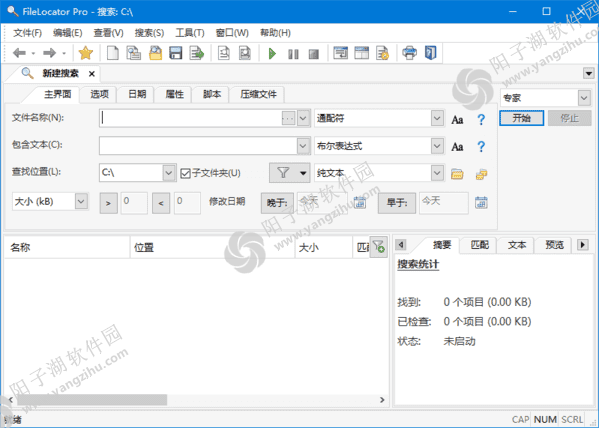Open the 文件(F) menu
Screen dimensions: 599x428
tap(28, 33)
